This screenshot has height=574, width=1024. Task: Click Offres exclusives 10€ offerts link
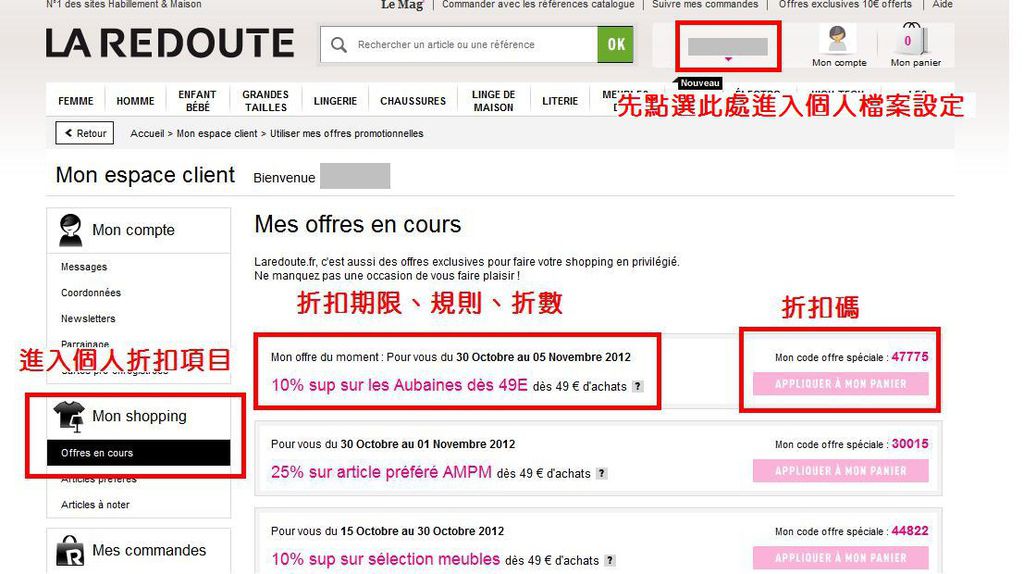coord(845,5)
